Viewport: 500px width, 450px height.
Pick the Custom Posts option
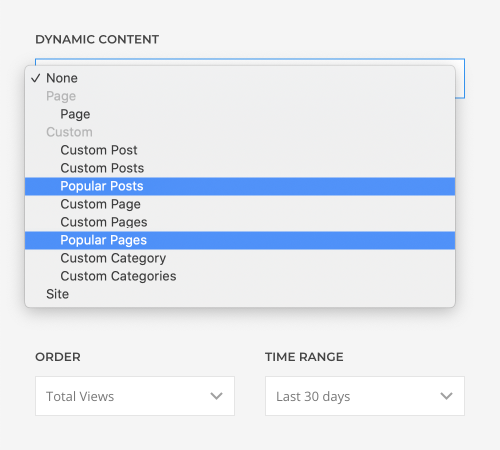pyautogui.click(x=240, y=168)
